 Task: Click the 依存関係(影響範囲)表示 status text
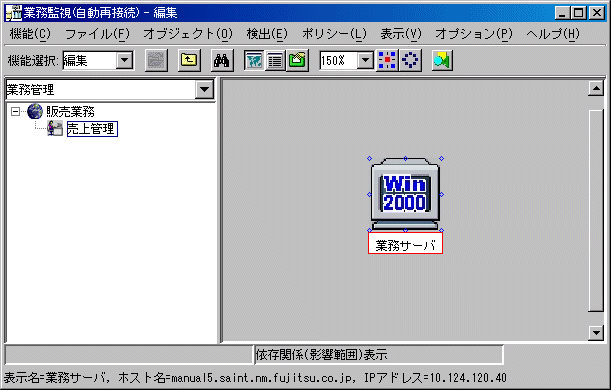click(321, 355)
